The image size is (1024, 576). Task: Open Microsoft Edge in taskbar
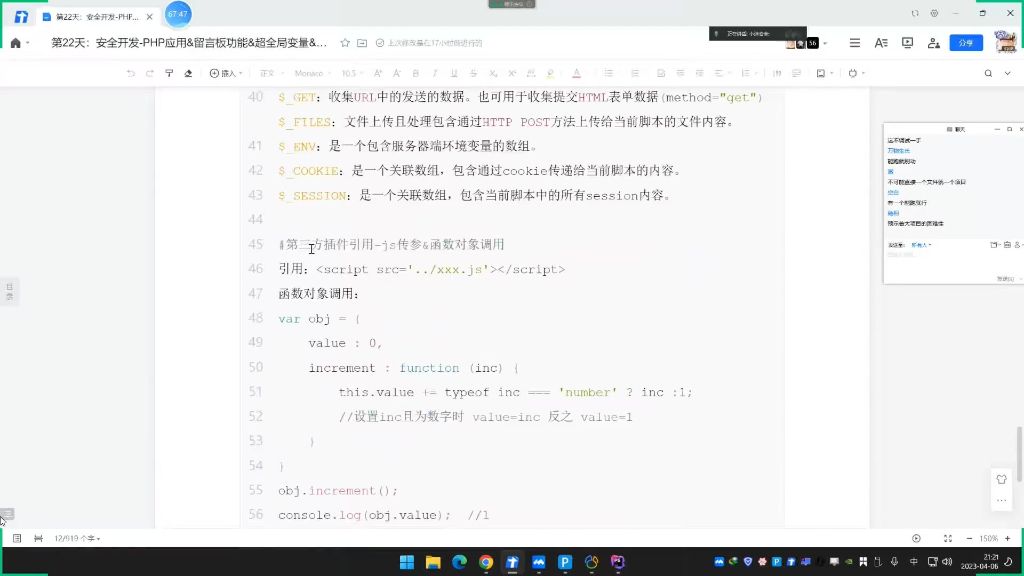(459, 562)
